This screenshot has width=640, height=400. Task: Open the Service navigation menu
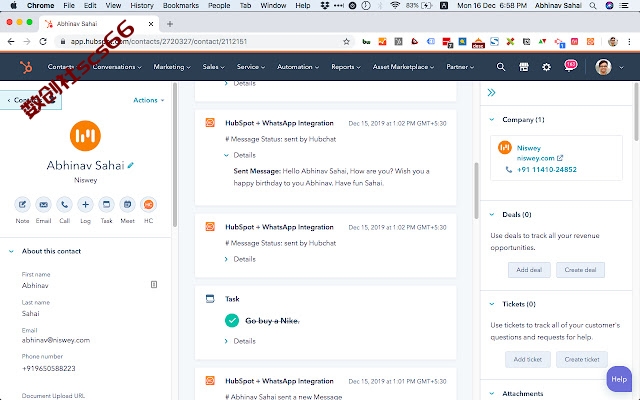click(x=251, y=67)
